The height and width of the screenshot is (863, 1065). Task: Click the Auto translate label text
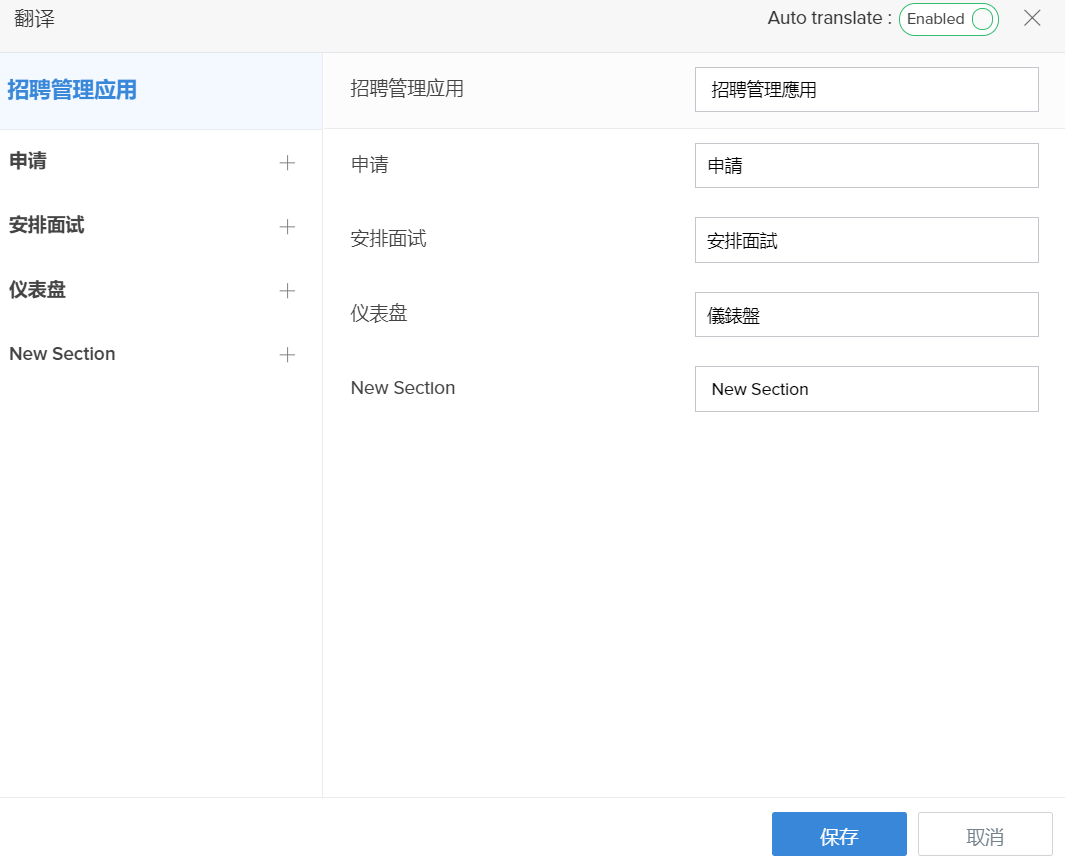pyautogui.click(x=829, y=18)
